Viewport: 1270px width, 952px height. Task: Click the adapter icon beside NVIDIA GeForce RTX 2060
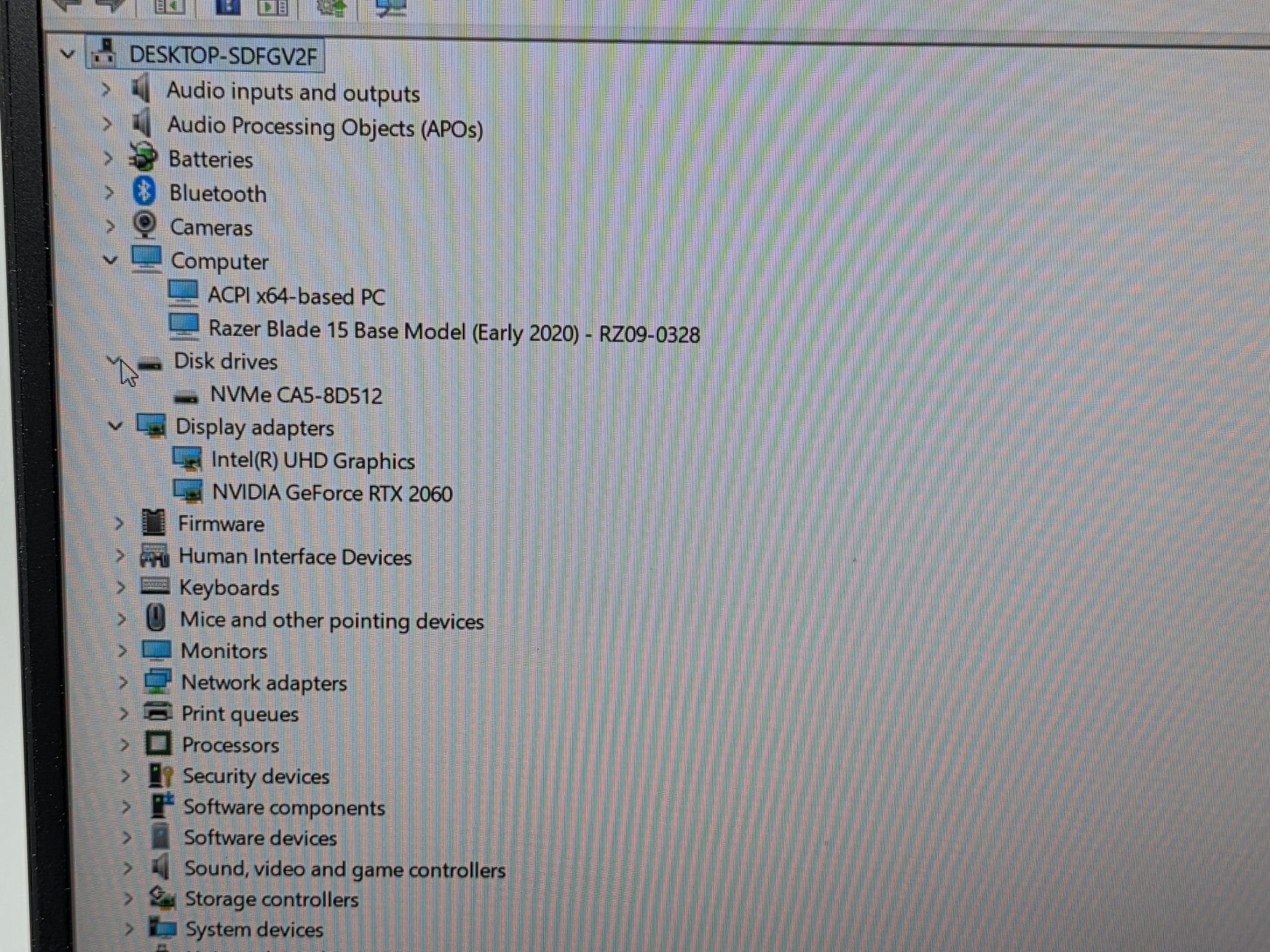188,491
